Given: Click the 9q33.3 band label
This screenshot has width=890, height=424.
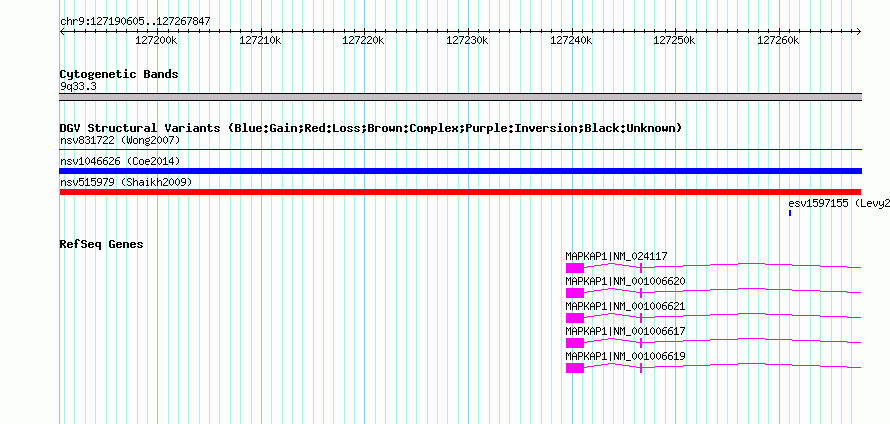Looking at the screenshot, I should click(78, 86).
